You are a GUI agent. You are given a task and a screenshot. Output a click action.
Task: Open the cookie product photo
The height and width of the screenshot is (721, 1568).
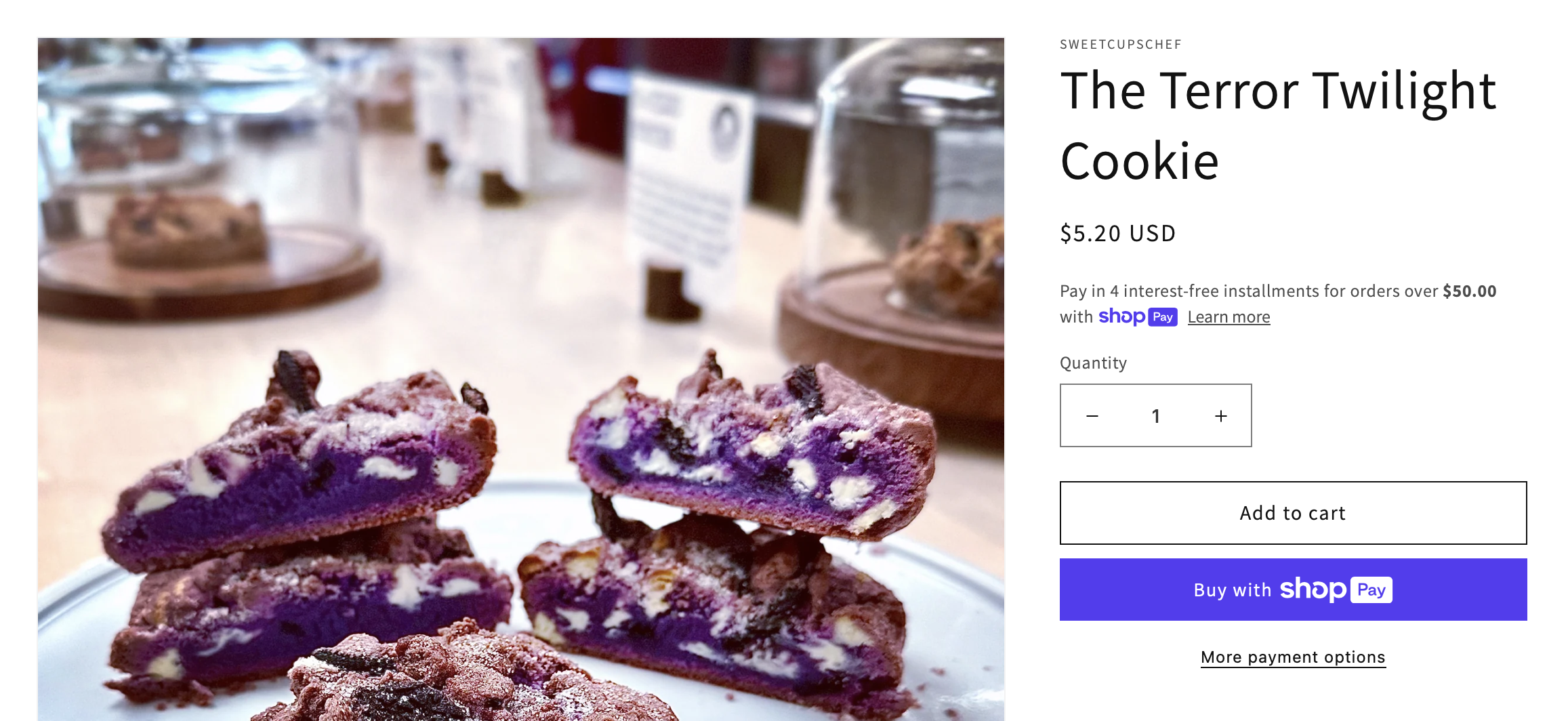tap(520, 379)
